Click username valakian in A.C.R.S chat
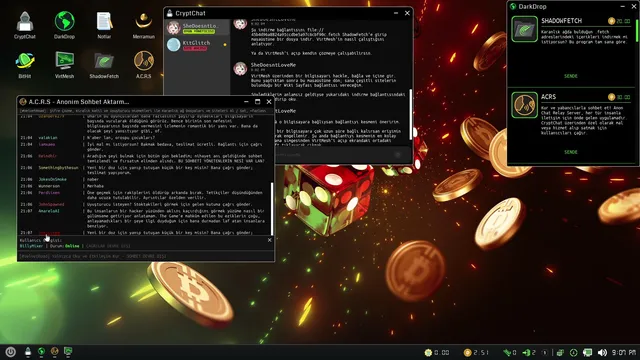640x360 pixels. pos(48,138)
